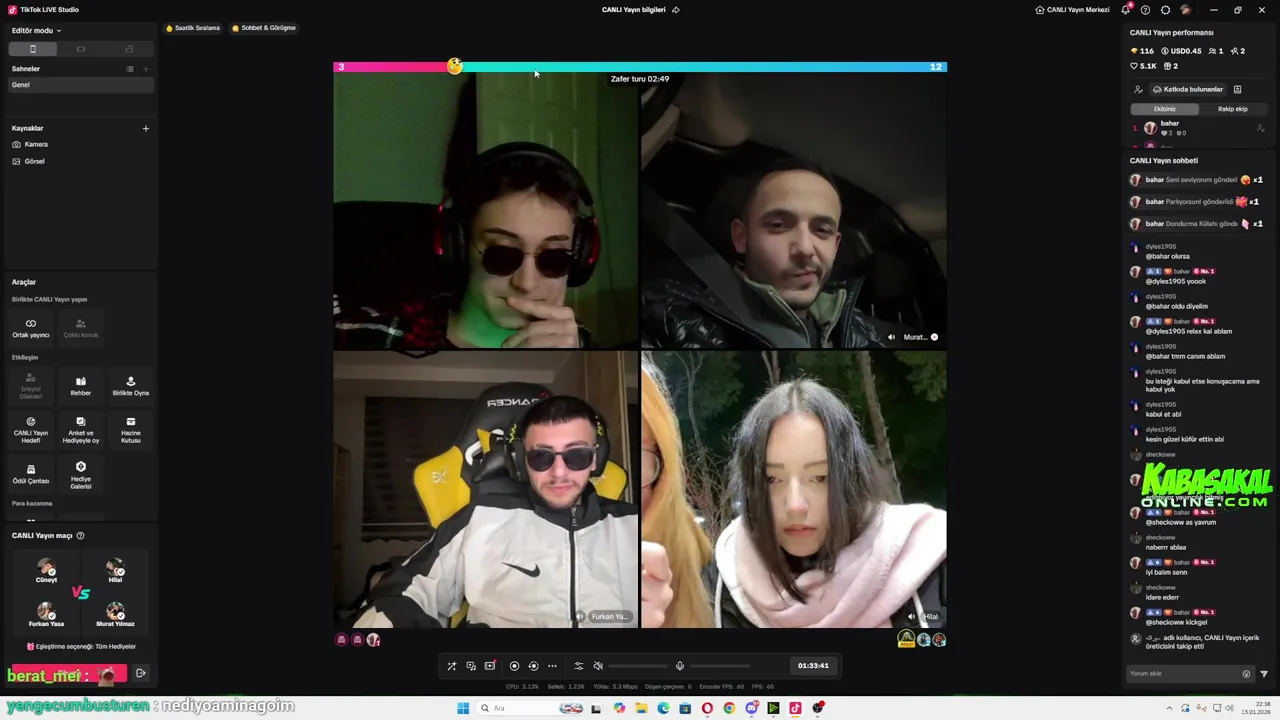Open the profile avatar menu
This screenshot has height=720, width=1280.
1185,10
